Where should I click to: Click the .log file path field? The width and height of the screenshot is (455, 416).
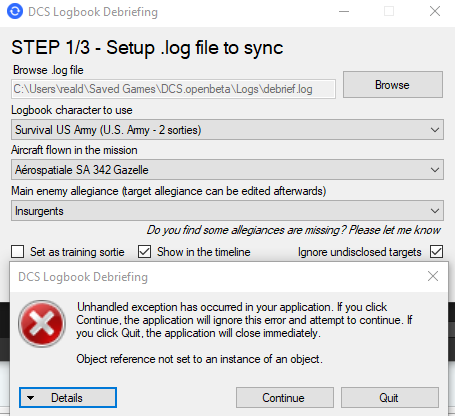click(173, 89)
